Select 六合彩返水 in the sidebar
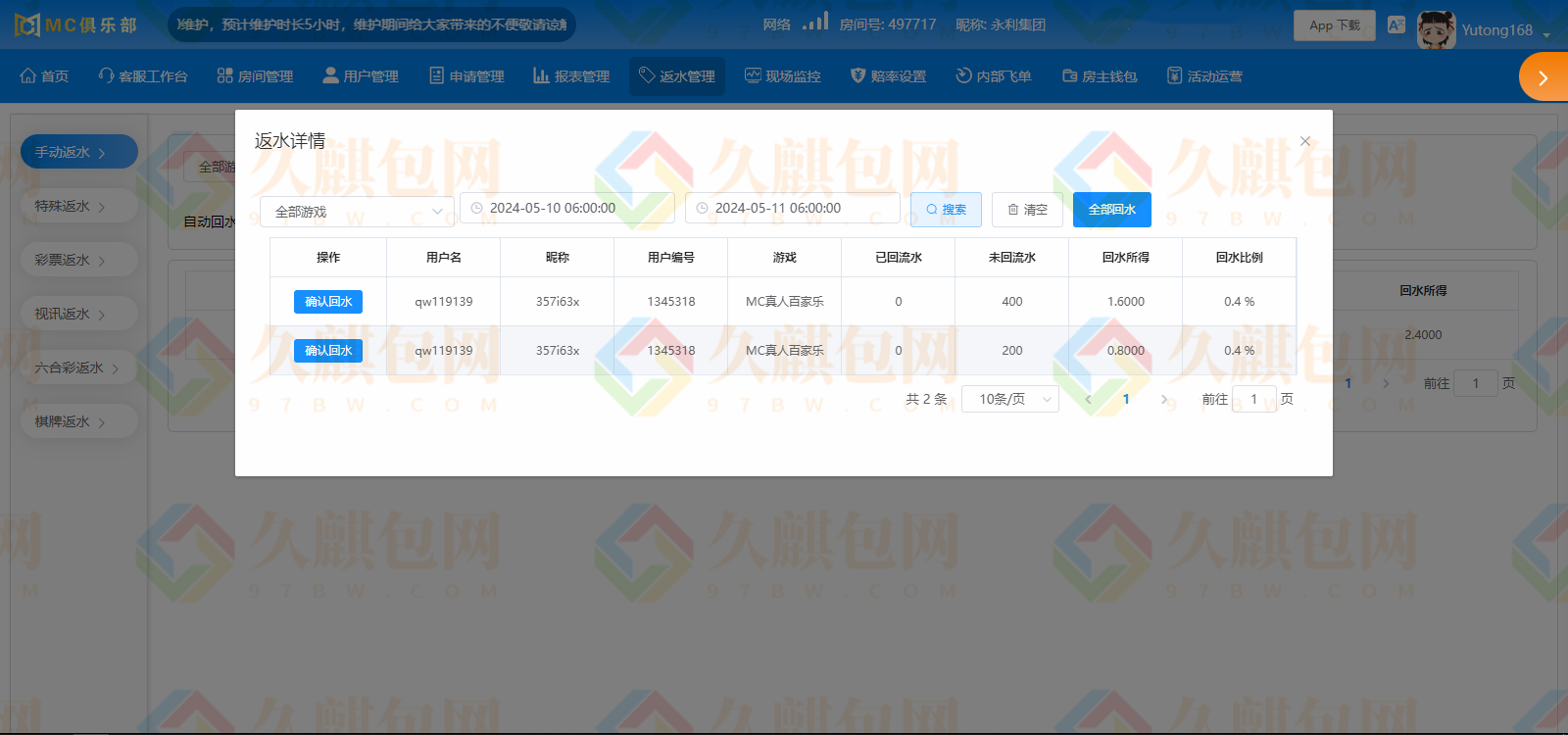Viewport: 1568px width, 735px height. (79, 367)
